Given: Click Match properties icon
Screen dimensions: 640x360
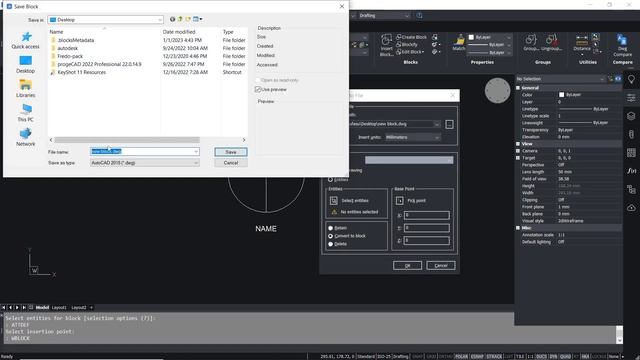Looking at the screenshot, I should (459, 43).
